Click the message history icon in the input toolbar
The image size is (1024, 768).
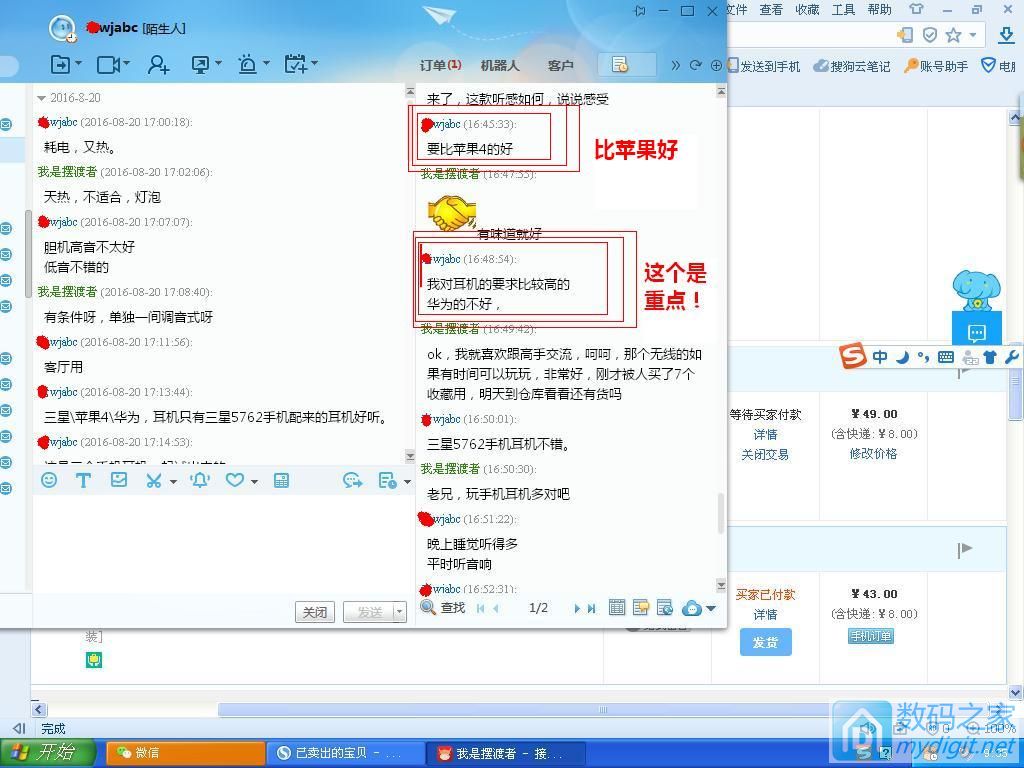388,481
